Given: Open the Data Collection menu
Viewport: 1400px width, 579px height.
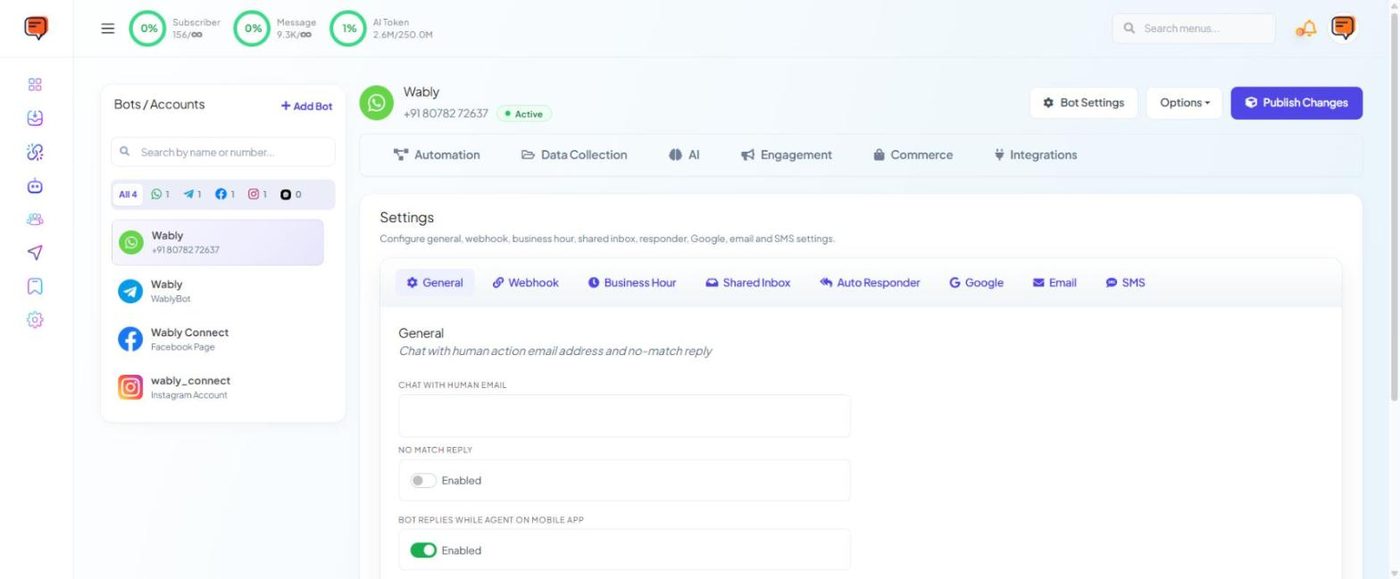Looking at the screenshot, I should 574,155.
